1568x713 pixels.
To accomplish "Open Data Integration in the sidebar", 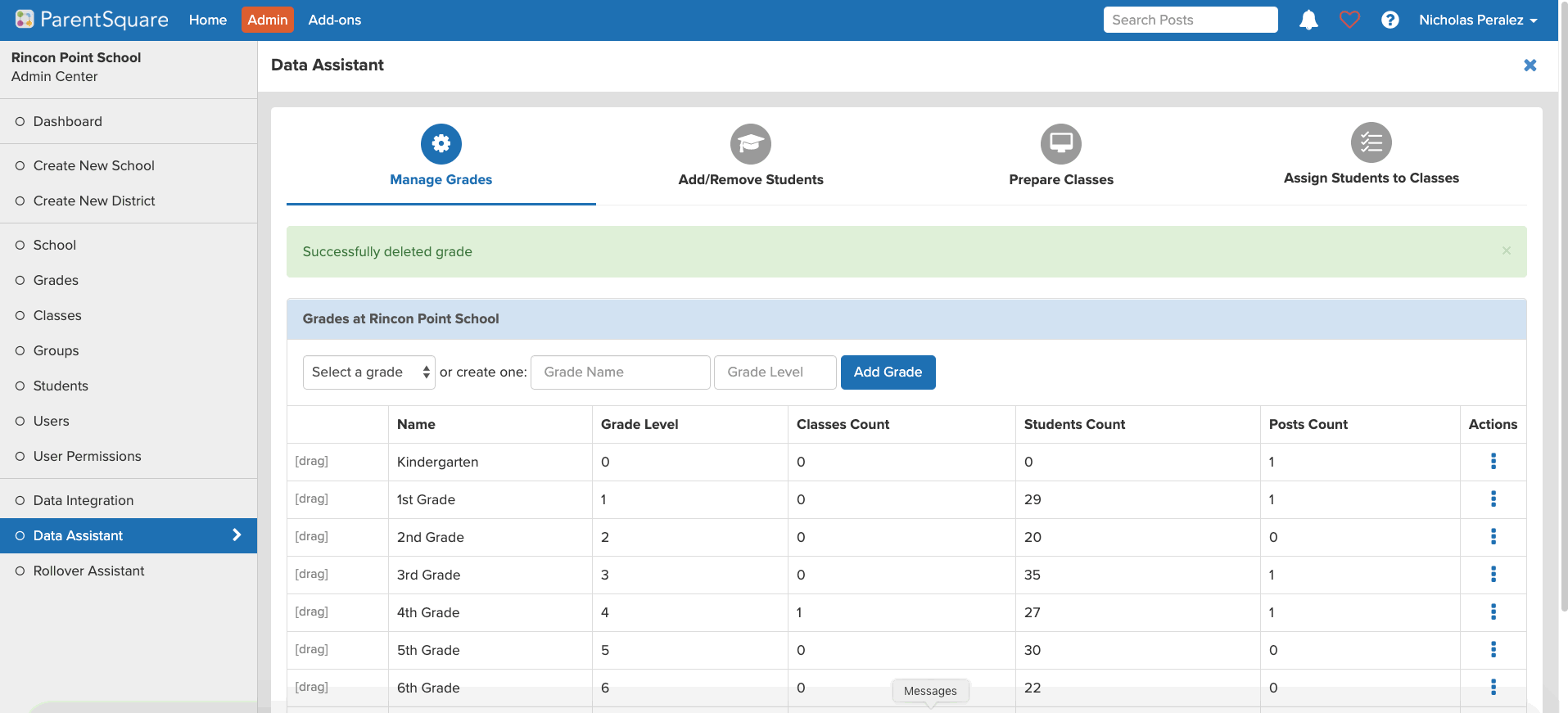I will [129, 500].
